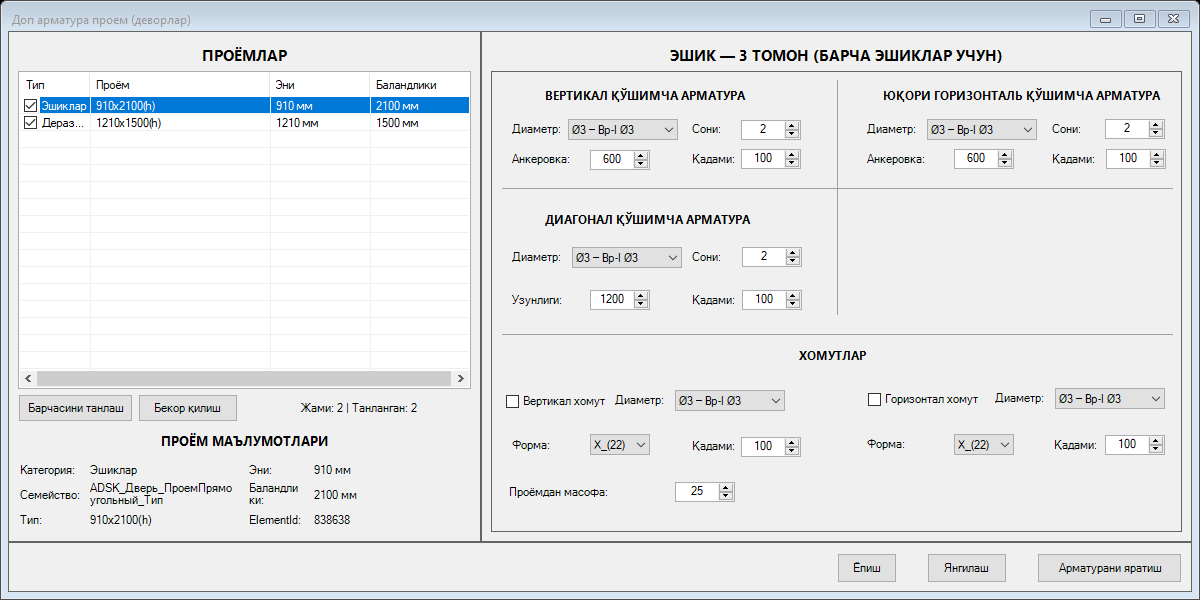This screenshot has height=600, width=1200.
Task: Click the Эни column header
Action: (x=320, y=85)
